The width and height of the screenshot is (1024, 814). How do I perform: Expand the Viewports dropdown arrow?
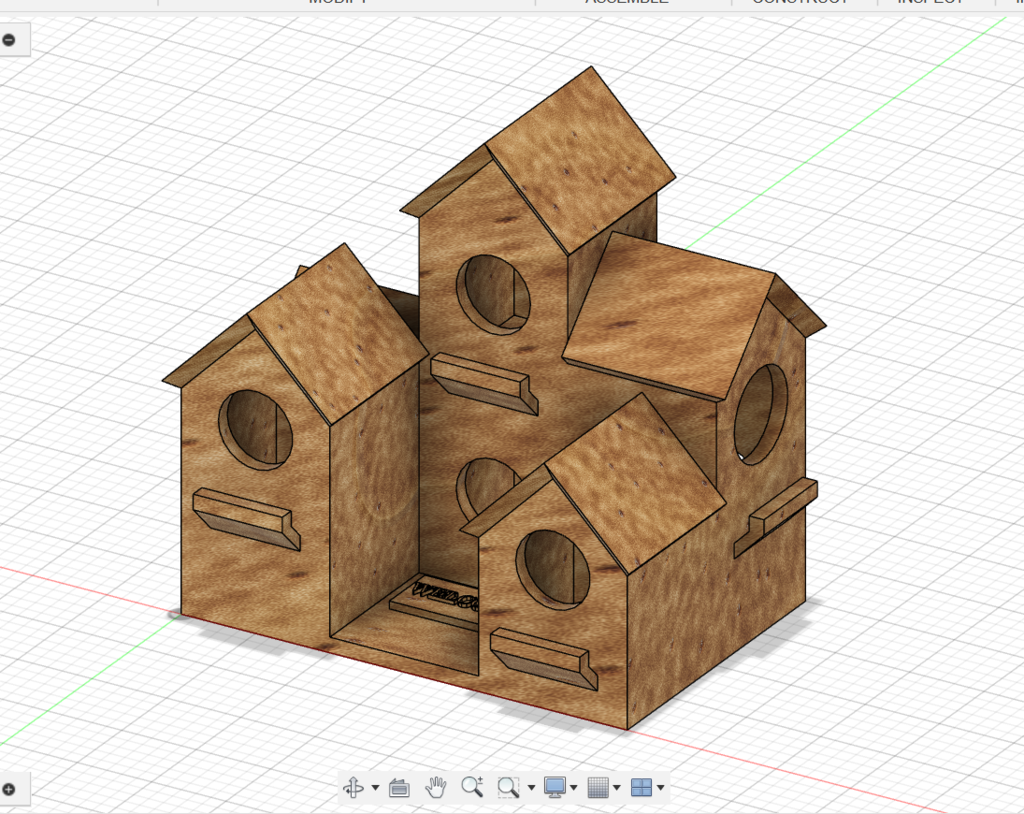[x=661, y=788]
